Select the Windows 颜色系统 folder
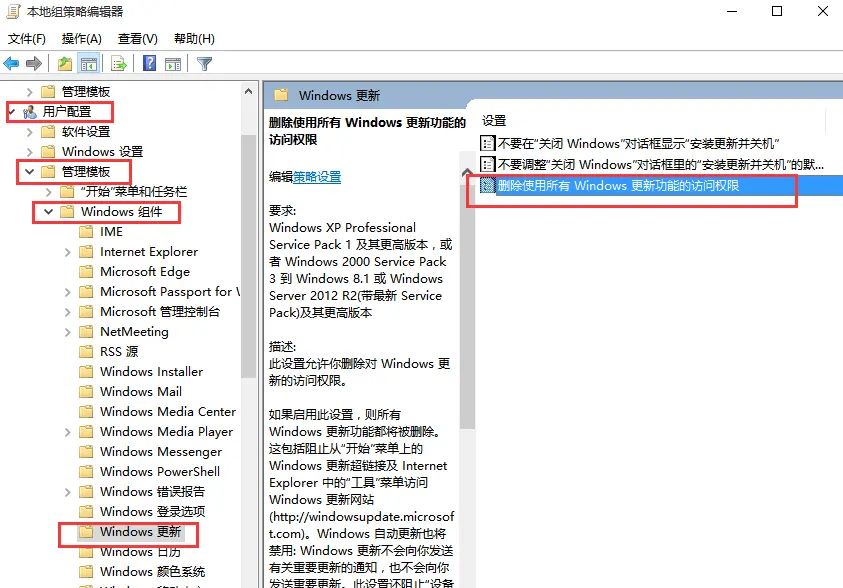This screenshot has height=588, width=843. [x=153, y=571]
